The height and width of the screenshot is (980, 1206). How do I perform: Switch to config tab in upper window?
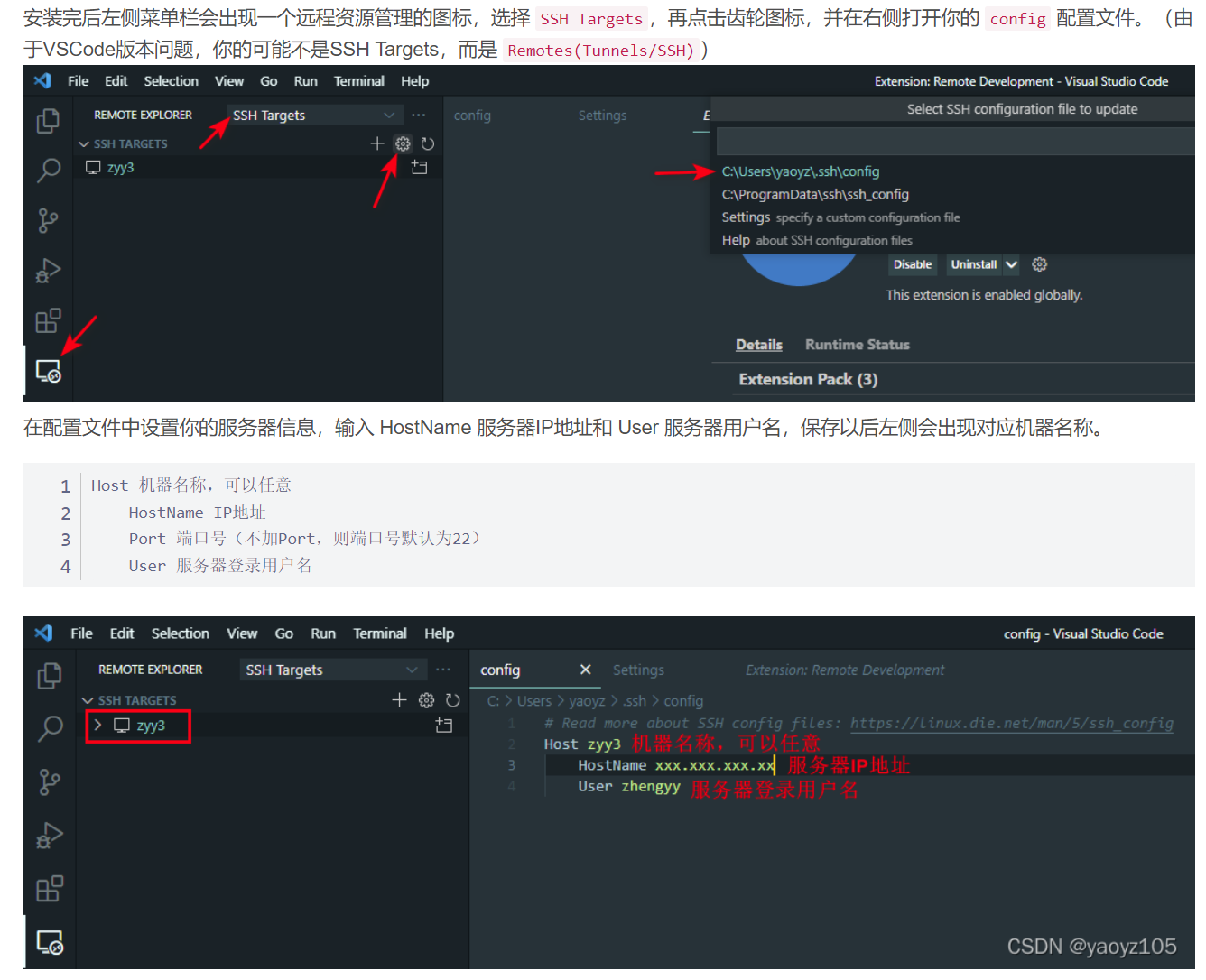[472, 116]
